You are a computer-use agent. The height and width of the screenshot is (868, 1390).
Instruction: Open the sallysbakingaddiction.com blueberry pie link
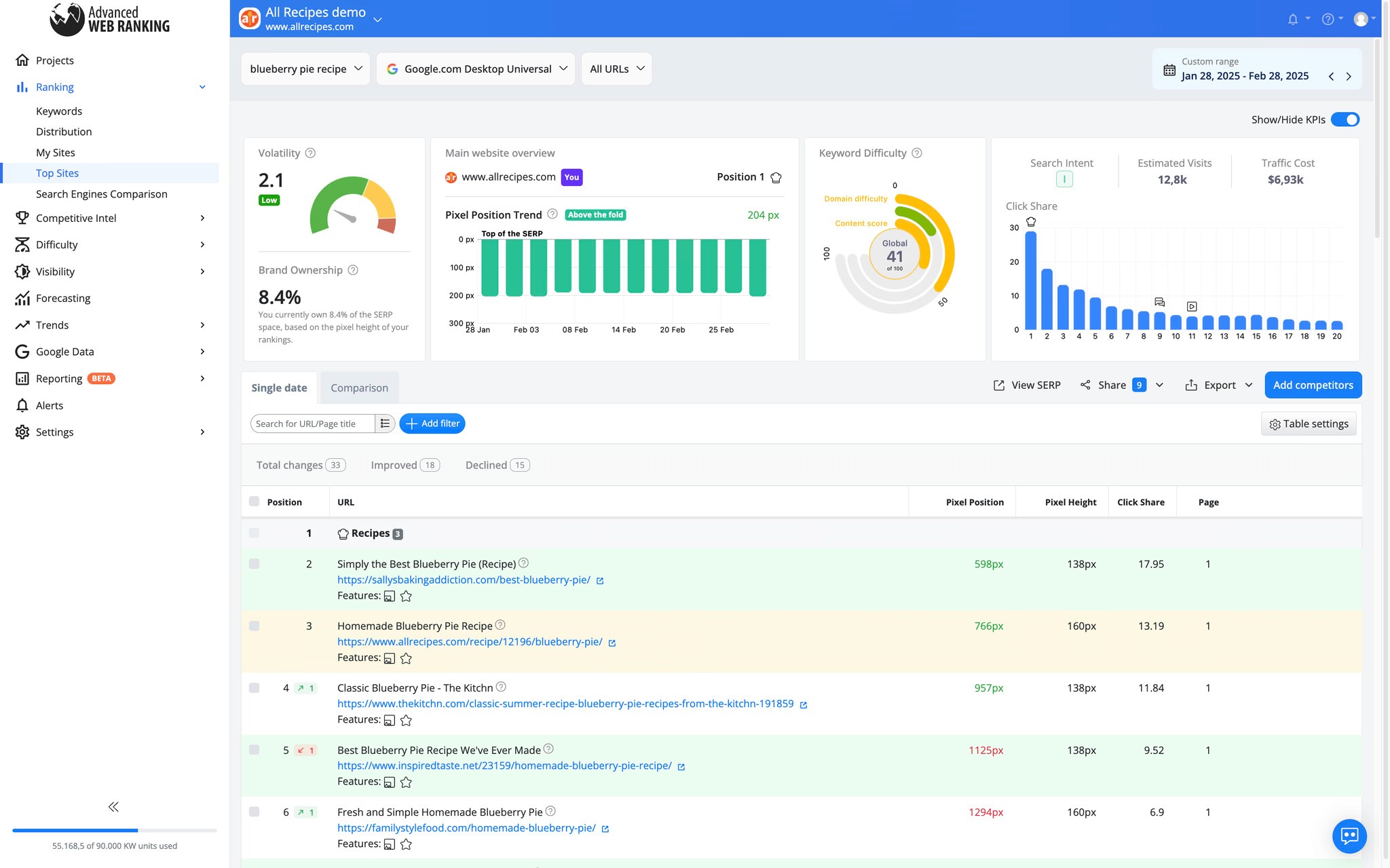click(464, 580)
